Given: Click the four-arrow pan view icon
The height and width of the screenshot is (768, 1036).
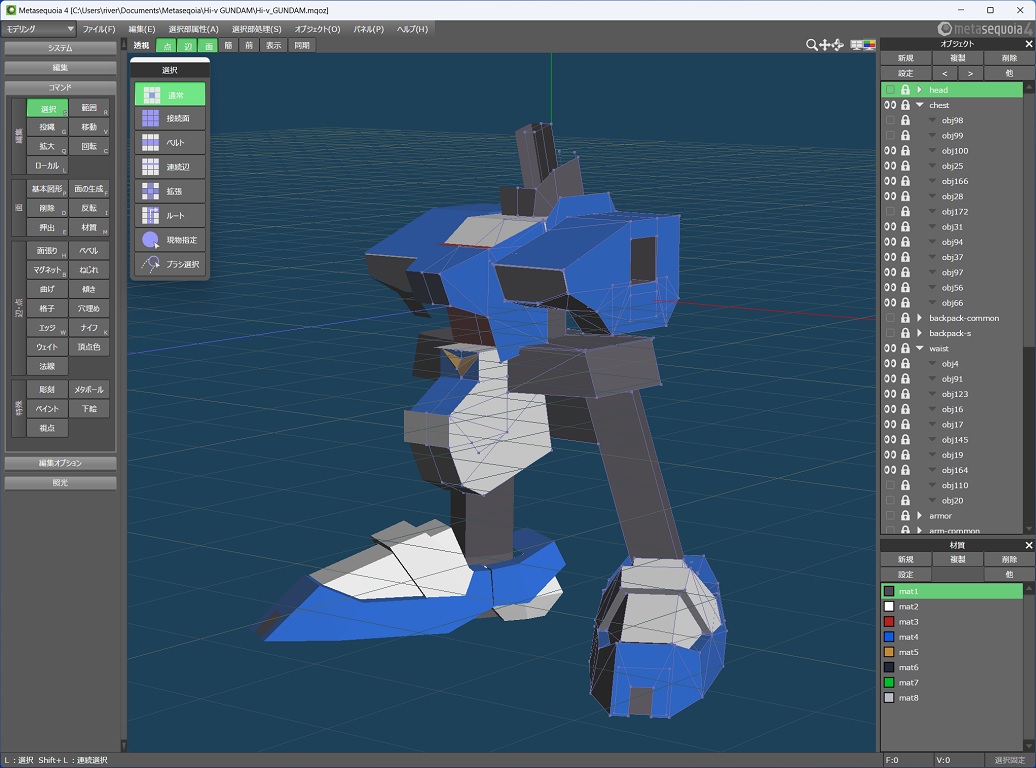Looking at the screenshot, I should (825, 45).
